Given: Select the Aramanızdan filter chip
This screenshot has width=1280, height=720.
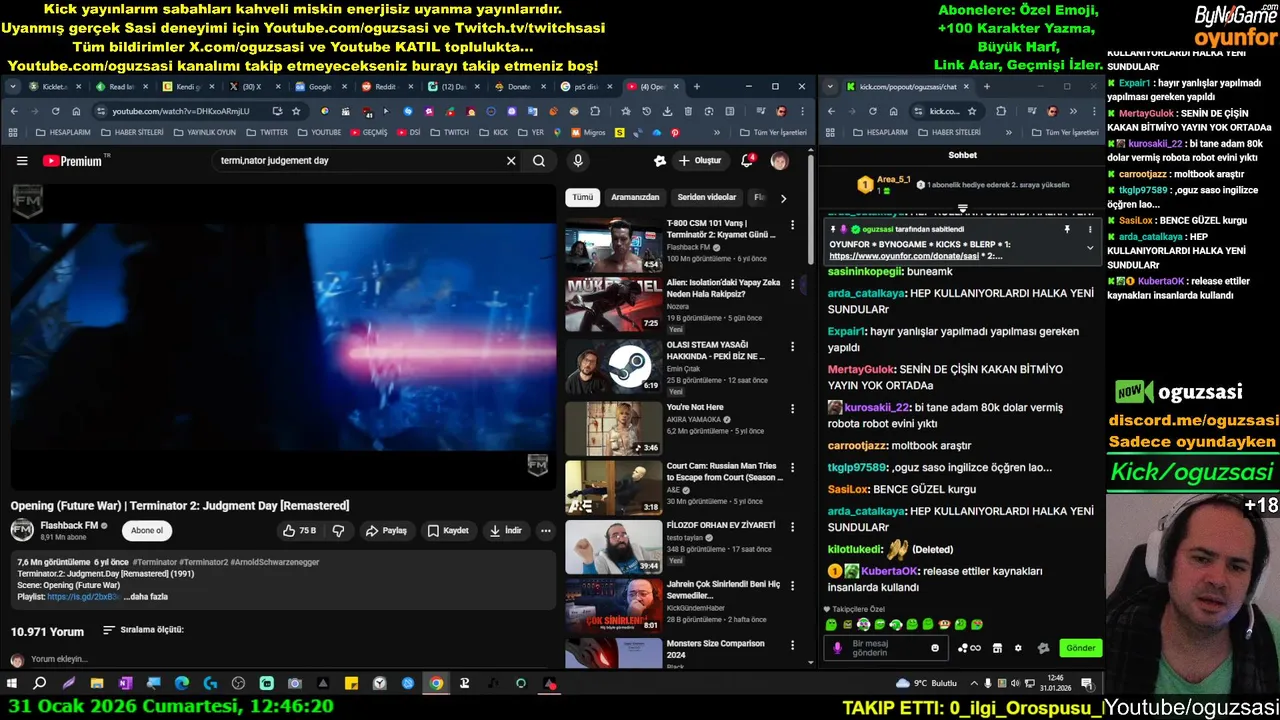Looking at the screenshot, I should 635,198.
